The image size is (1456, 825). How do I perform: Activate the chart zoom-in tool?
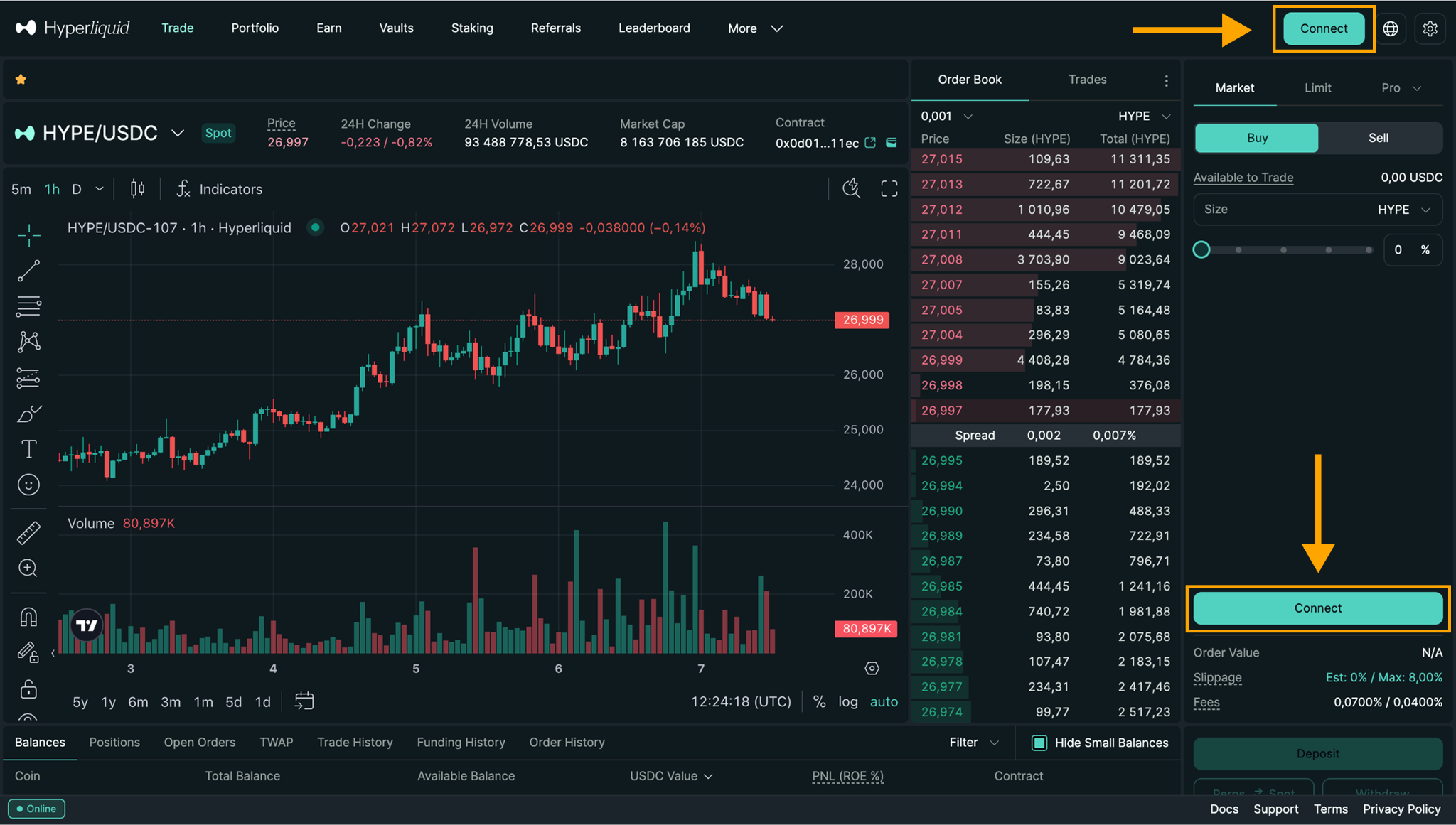(x=28, y=568)
